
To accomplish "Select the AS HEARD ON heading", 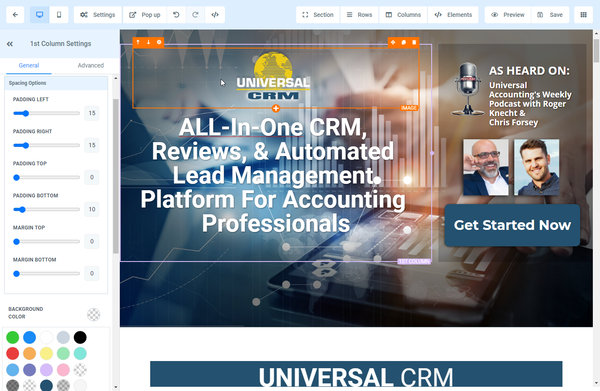I will 529,71.
